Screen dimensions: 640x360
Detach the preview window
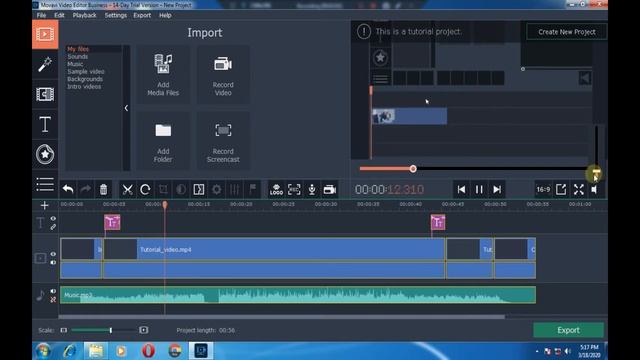(x=561, y=189)
